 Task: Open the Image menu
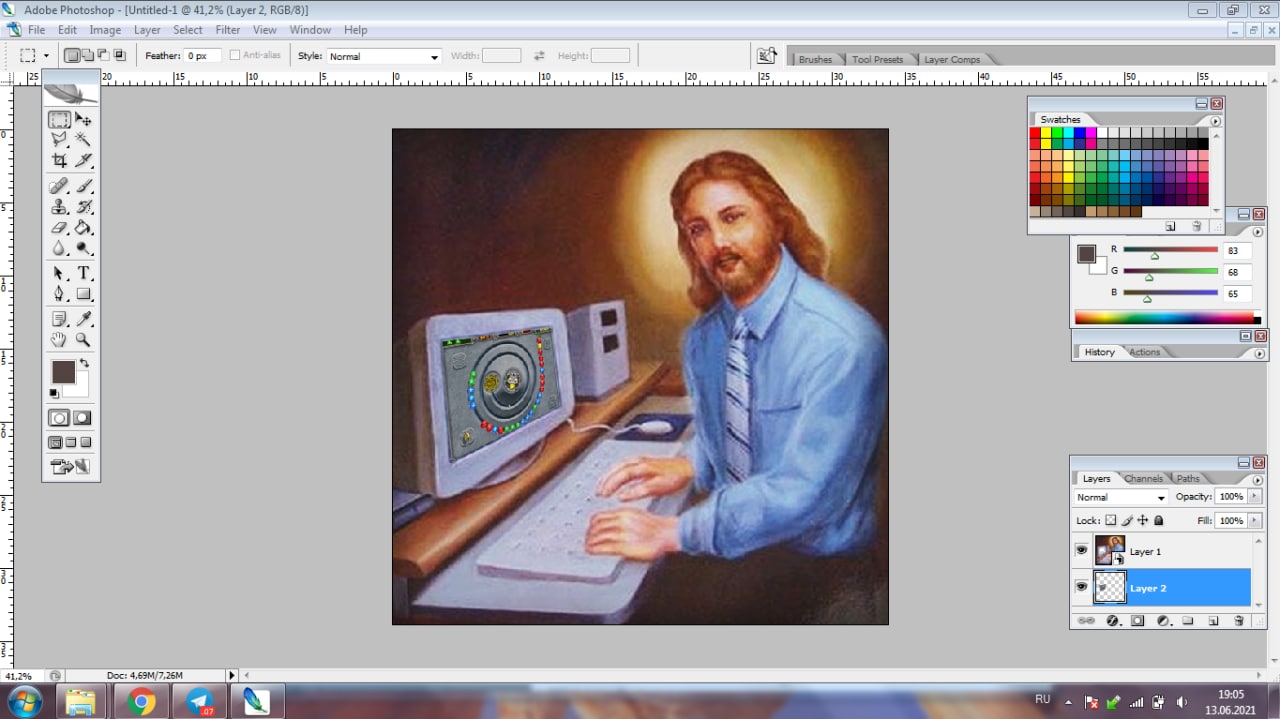[105, 30]
